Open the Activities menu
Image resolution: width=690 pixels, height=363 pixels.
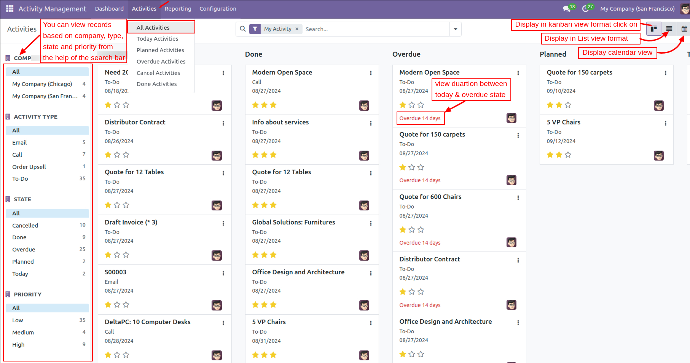pyautogui.click(x=144, y=9)
